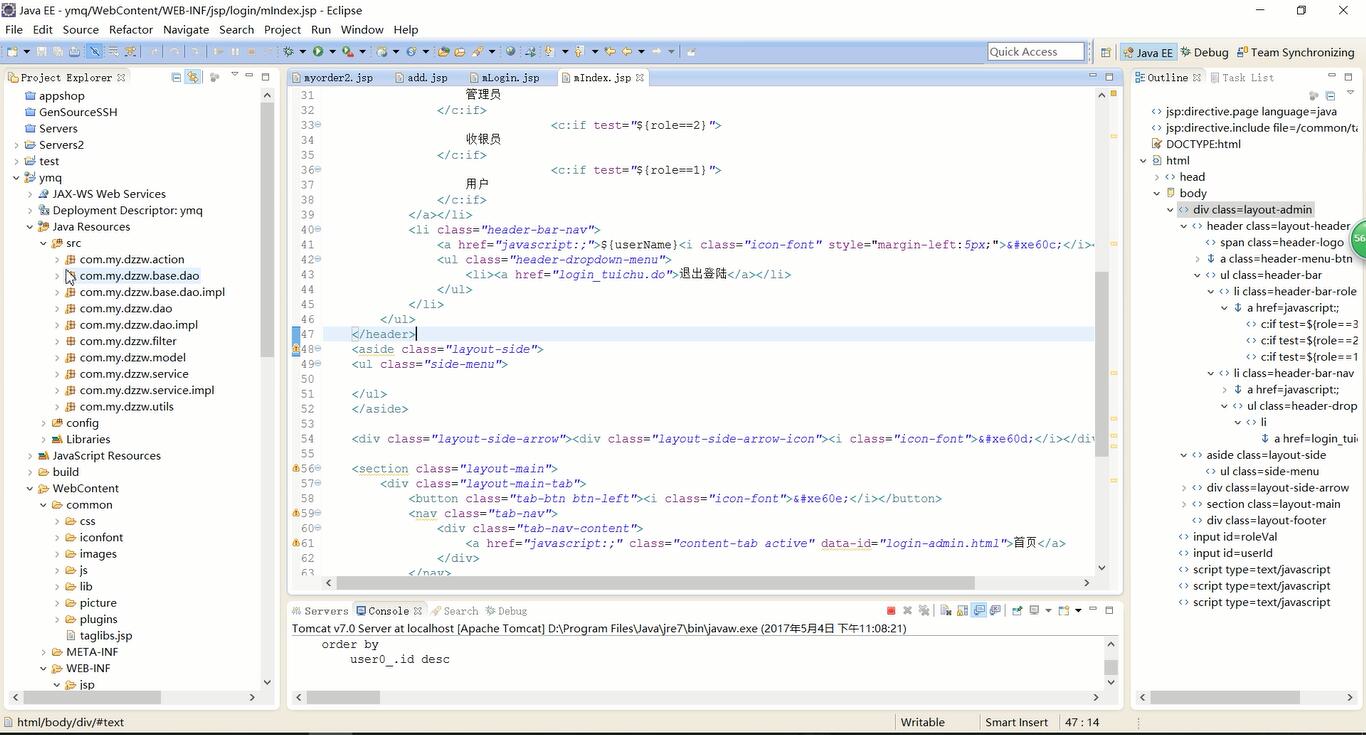
Task: Click the New file toolbar icon
Action: tap(11, 51)
